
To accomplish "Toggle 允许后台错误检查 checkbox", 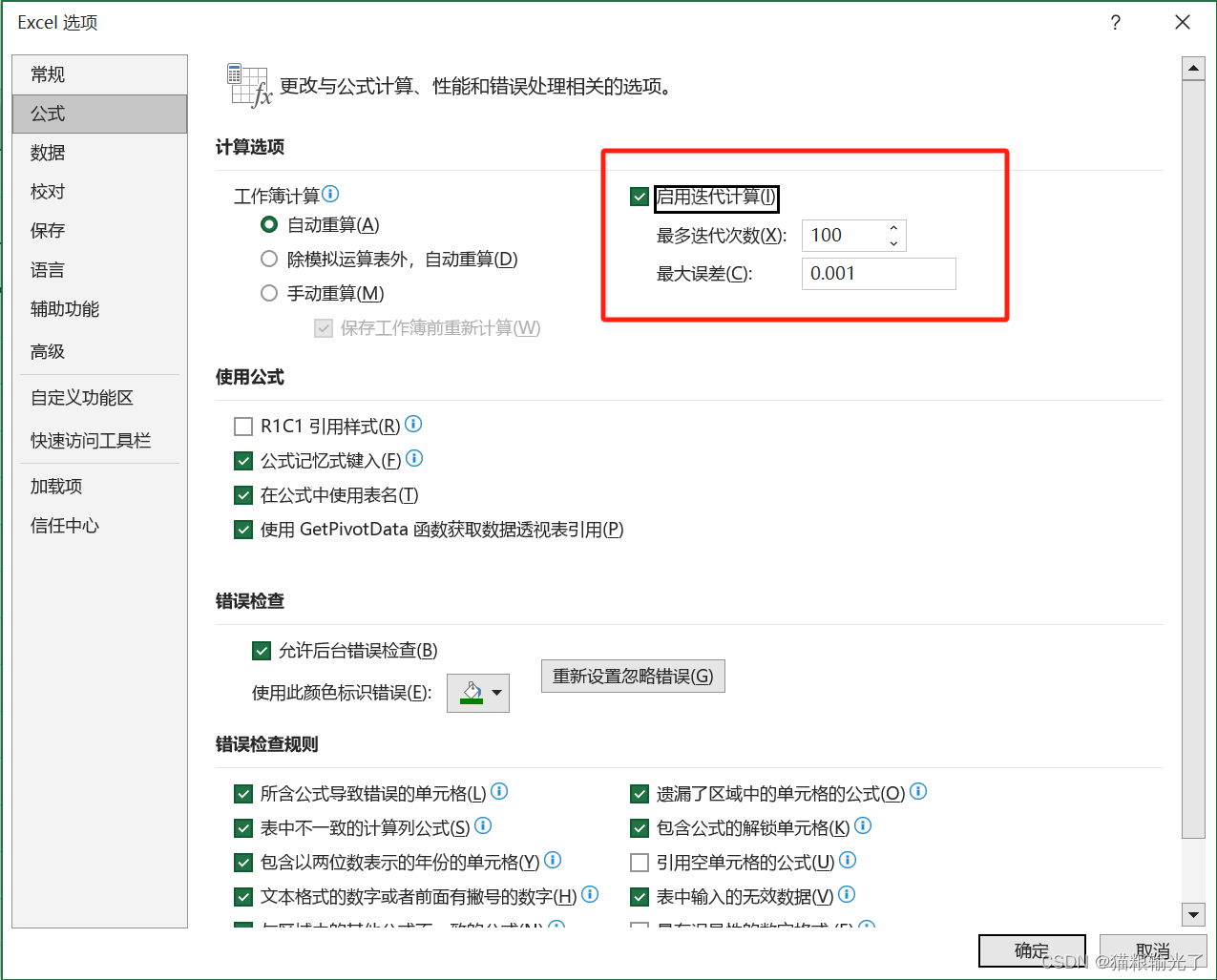I will 262,651.
